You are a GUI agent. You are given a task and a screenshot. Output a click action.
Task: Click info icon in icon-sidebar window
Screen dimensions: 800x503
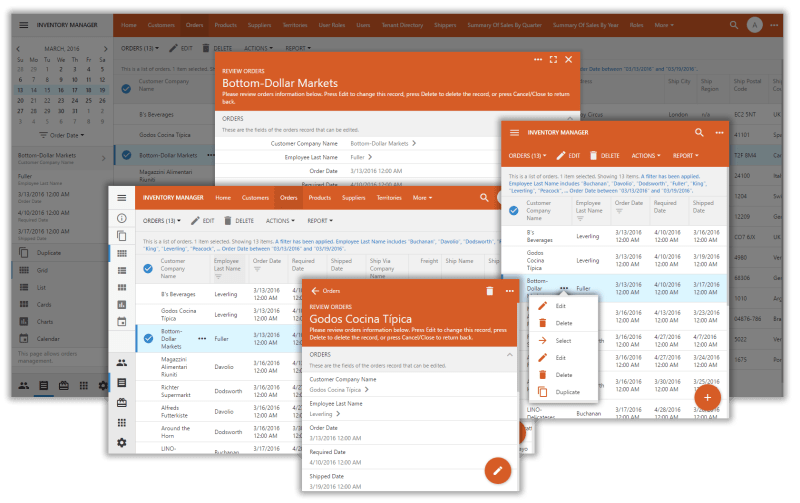(121, 218)
